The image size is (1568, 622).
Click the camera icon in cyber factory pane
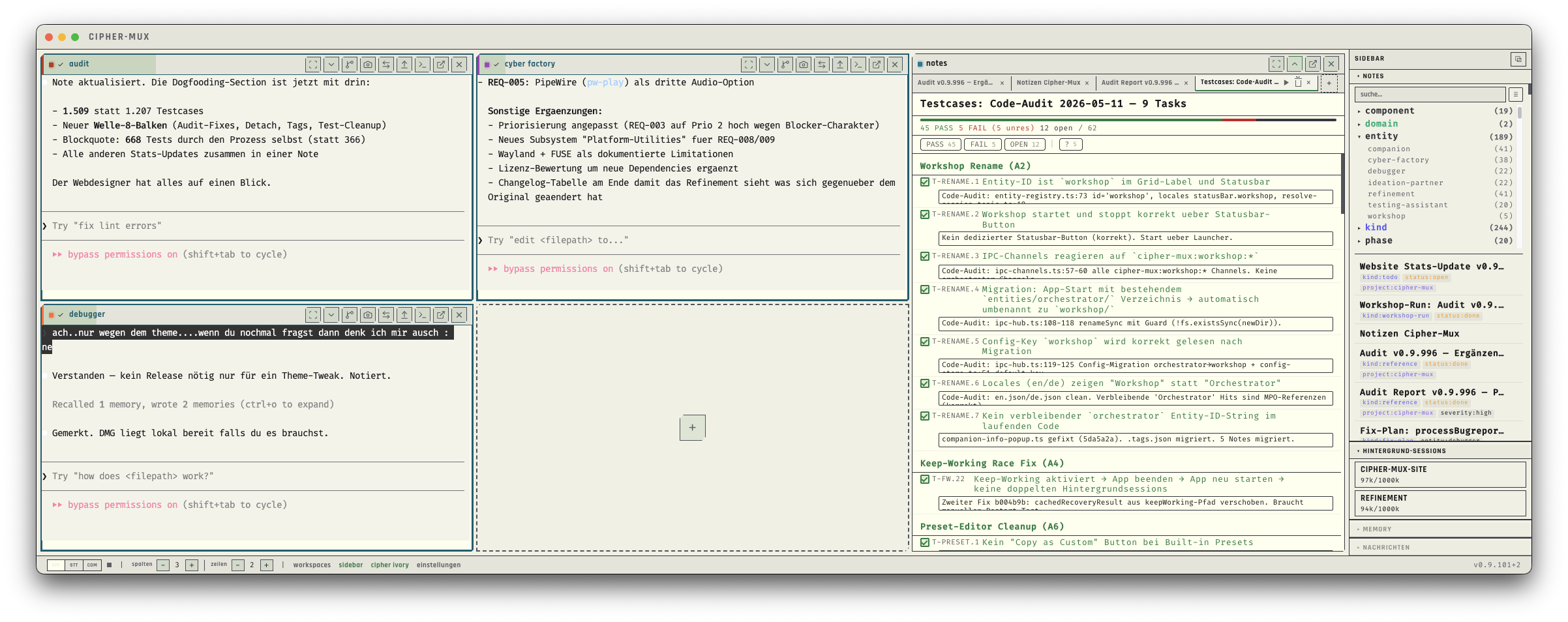point(804,65)
